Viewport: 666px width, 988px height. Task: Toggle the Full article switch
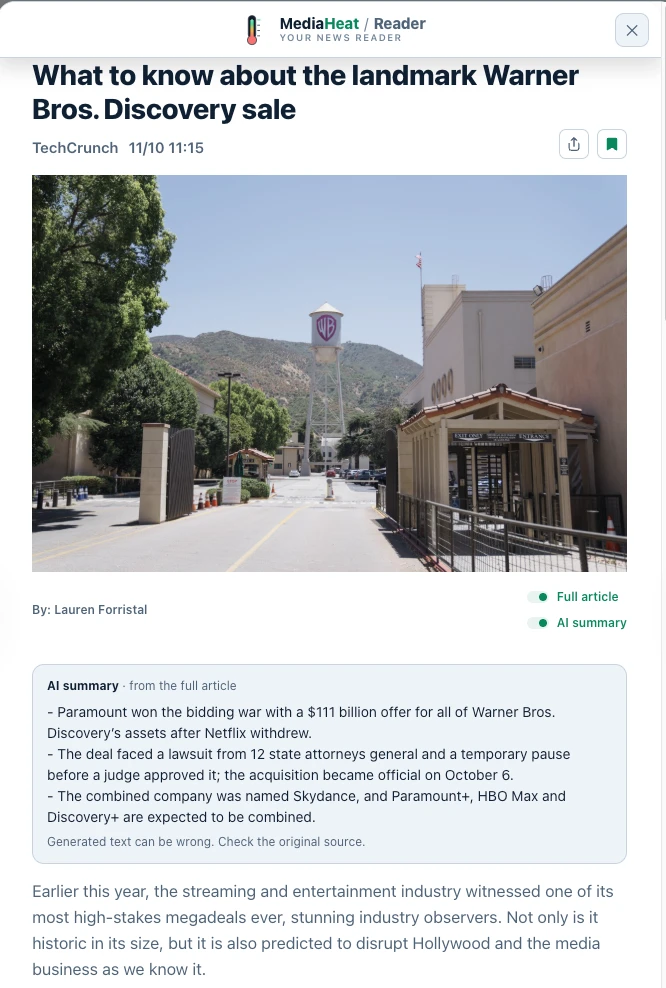(x=538, y=597)
